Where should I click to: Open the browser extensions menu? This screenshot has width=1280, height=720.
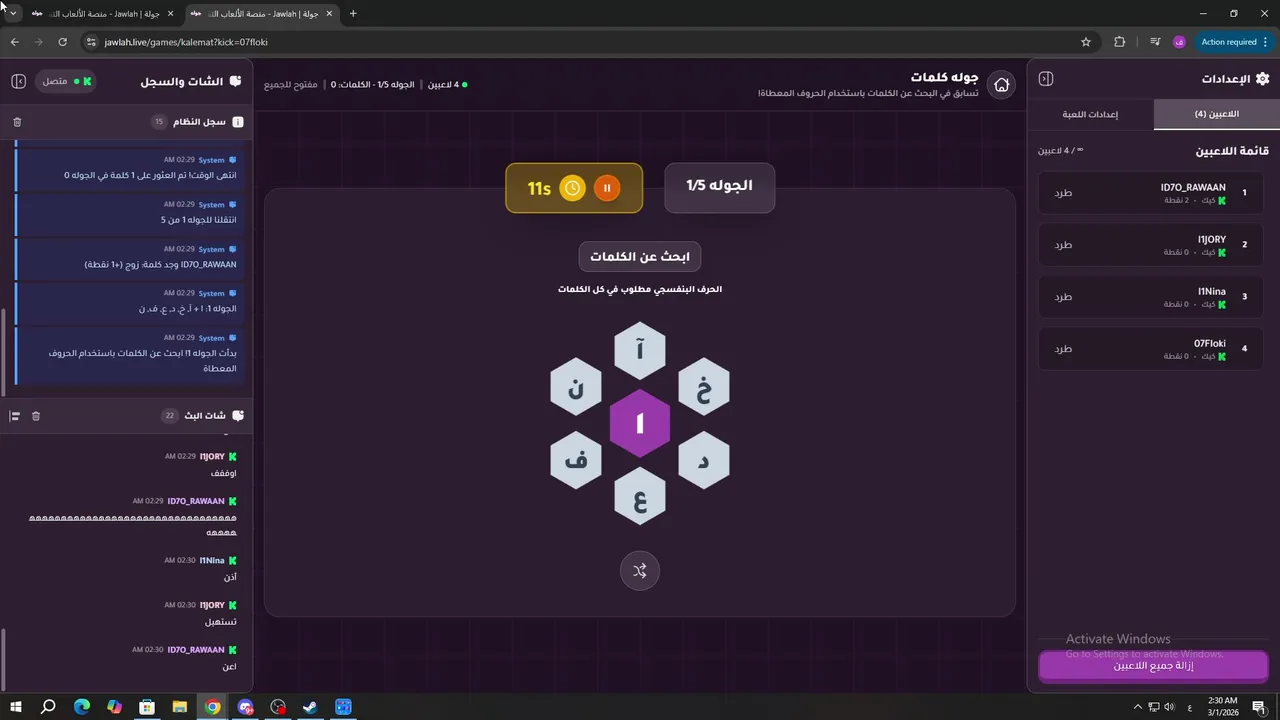coord(1119,42)
